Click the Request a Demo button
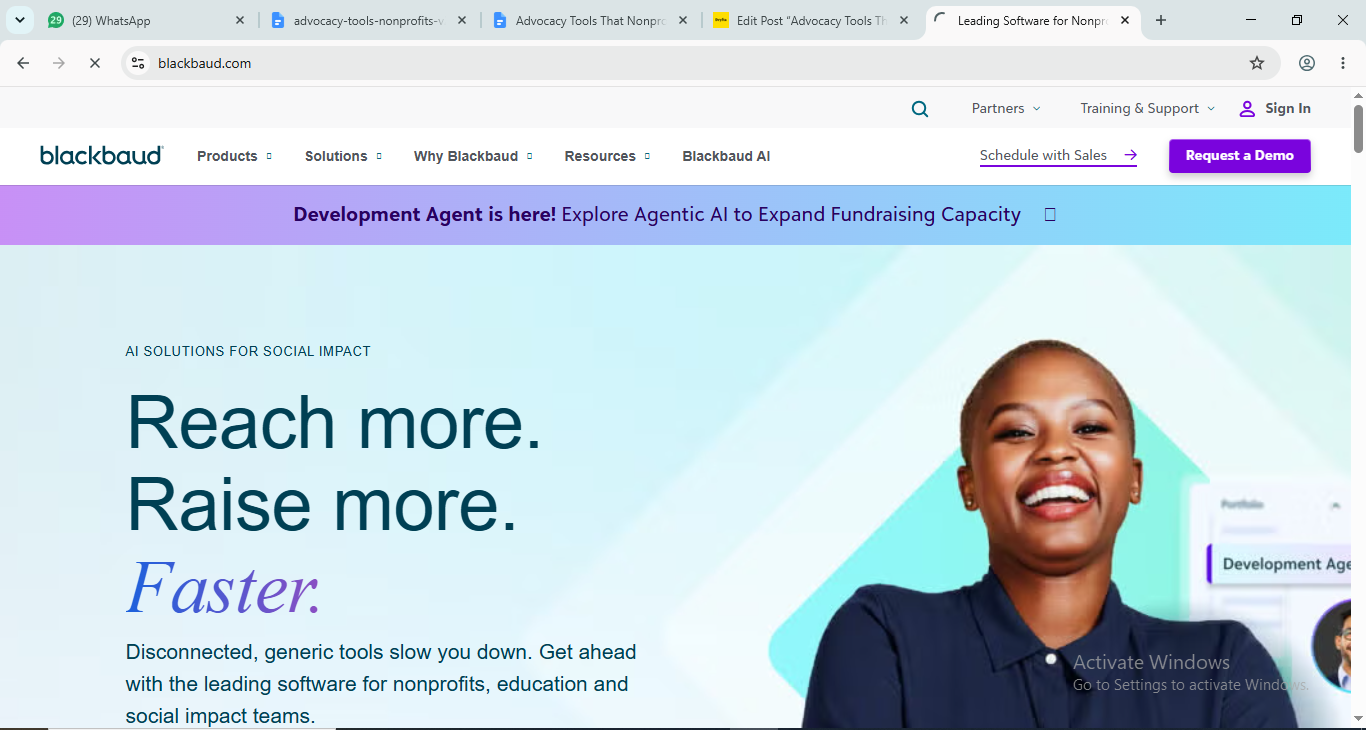Screen dimensions: 1366x730 [1240, 156]
